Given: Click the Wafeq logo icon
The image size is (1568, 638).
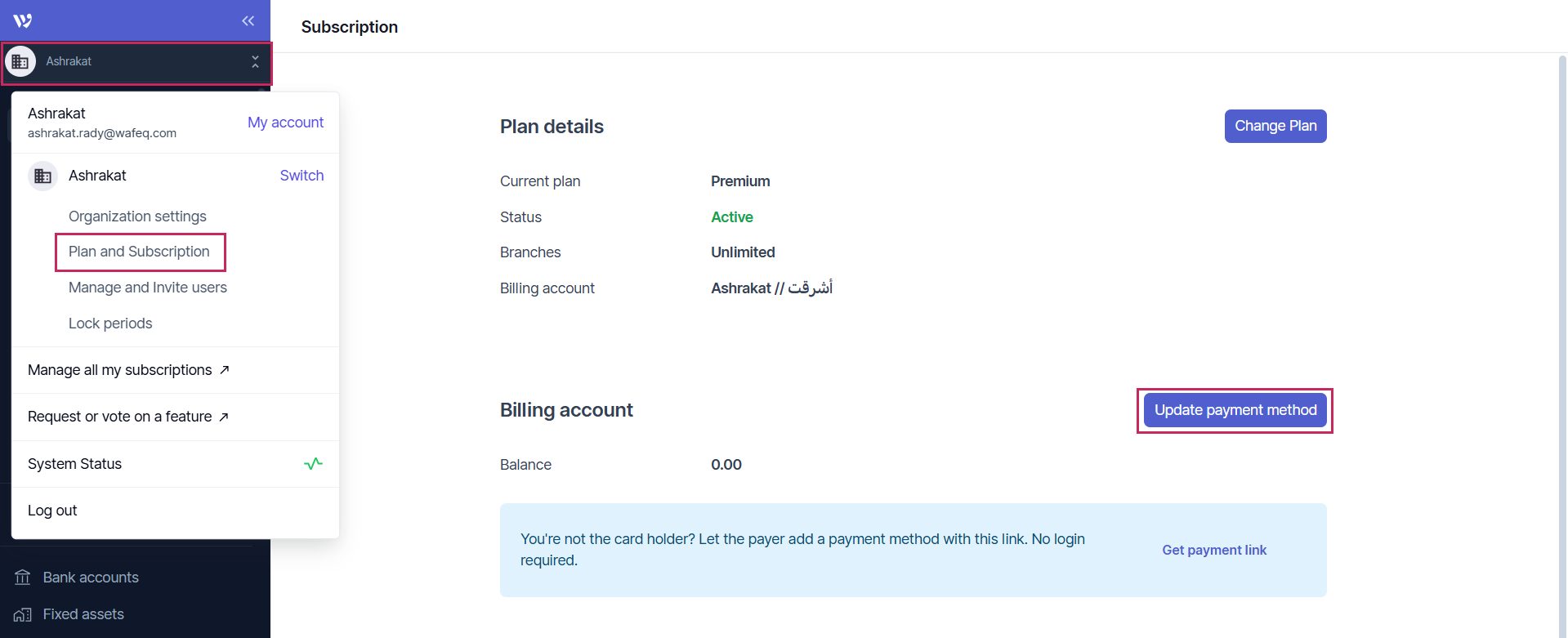Looking at the screenshot, I should click(23, 21).
